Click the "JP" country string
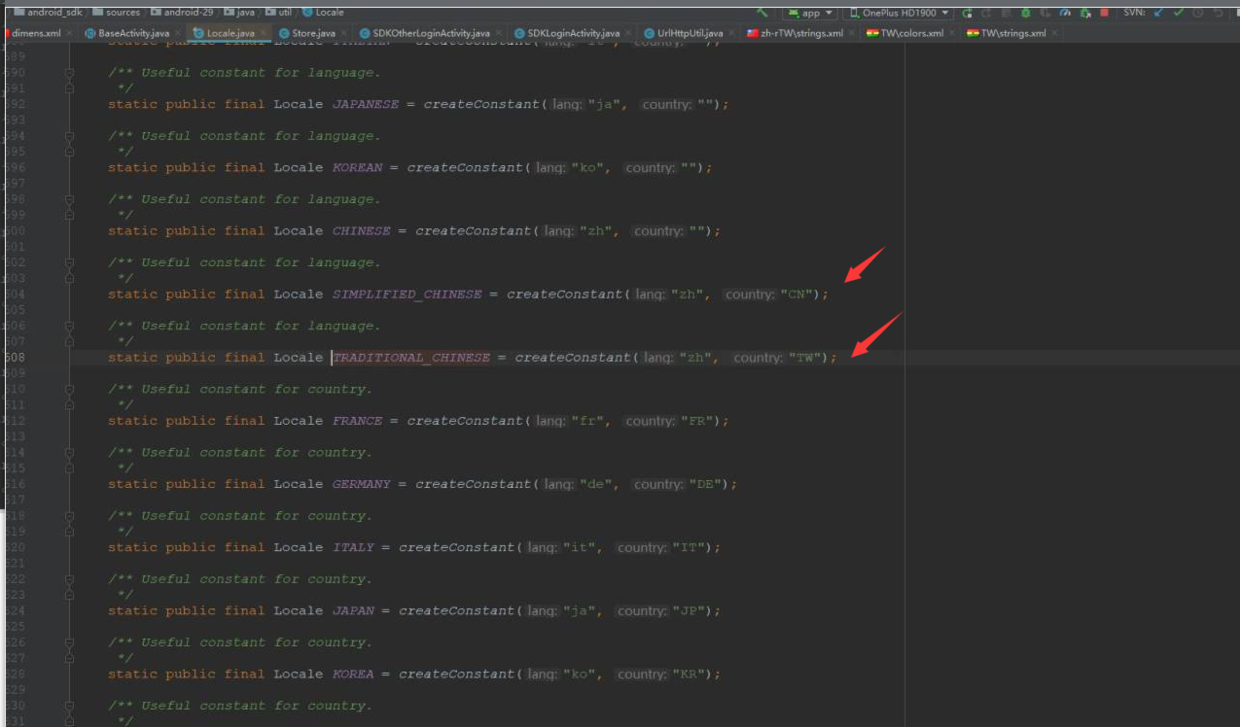Screen dimensions: 1240x727 pyautogui.click(x=688, y=611)
